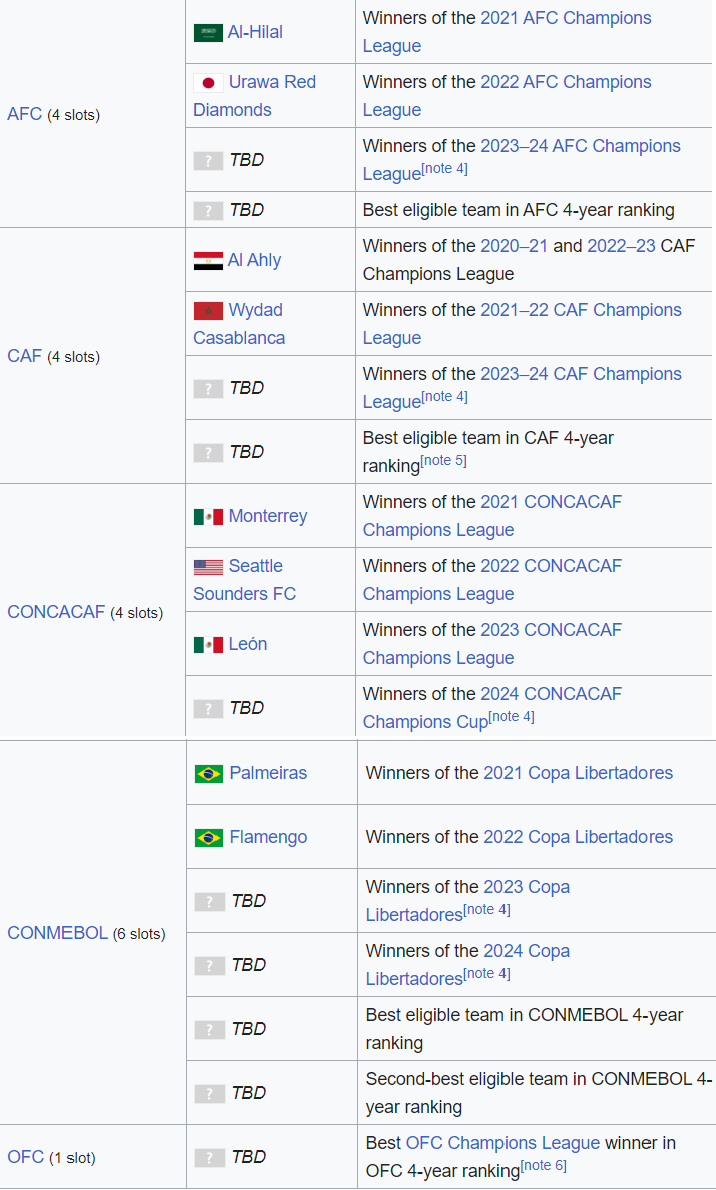This screenshot has width=716, height=1190.
Task: Open the 2021 AFC Champions League link
Action: pyautogui.click(x=565, y=18)
